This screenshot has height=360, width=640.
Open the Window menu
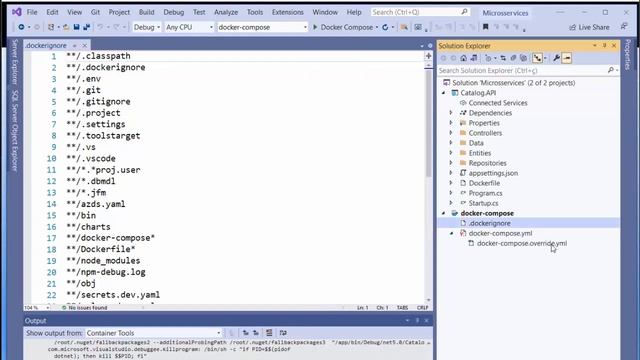(x=325, y=12)
